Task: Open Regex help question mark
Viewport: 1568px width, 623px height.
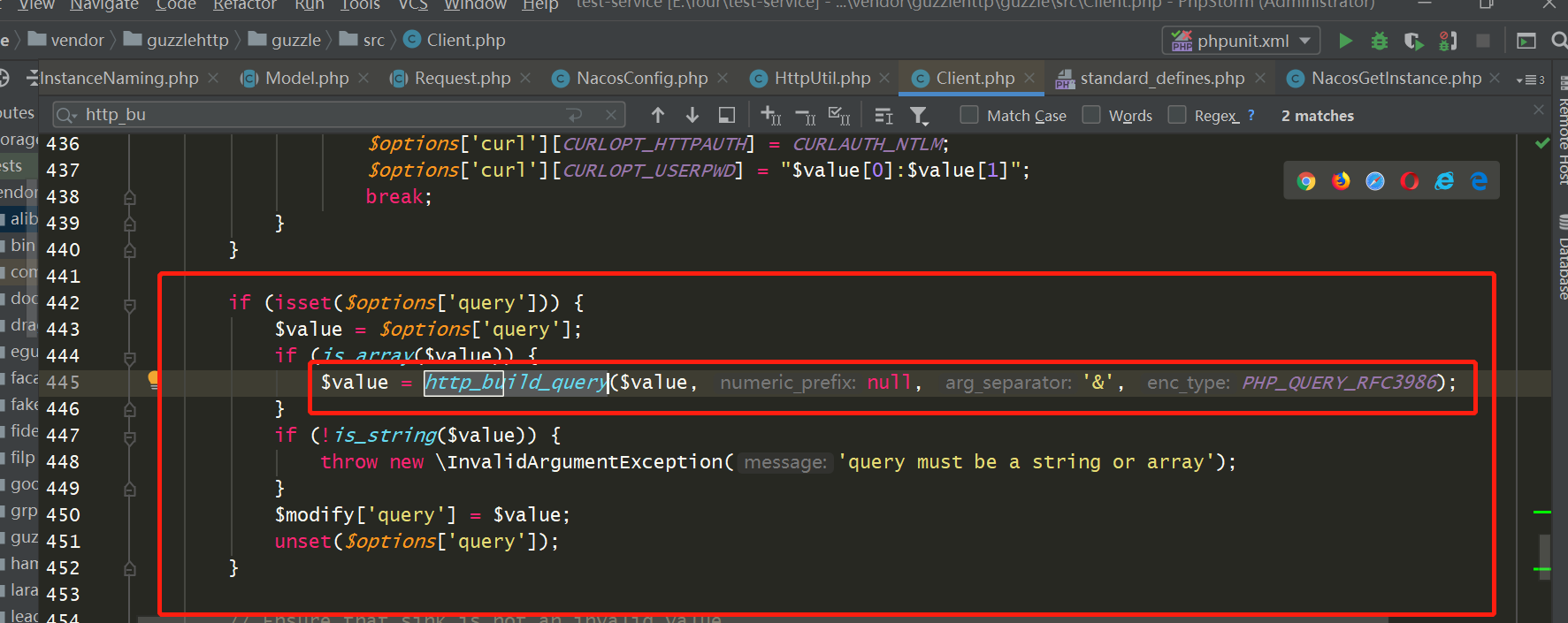Action: pyautogui.click(x=1251, y=115)
